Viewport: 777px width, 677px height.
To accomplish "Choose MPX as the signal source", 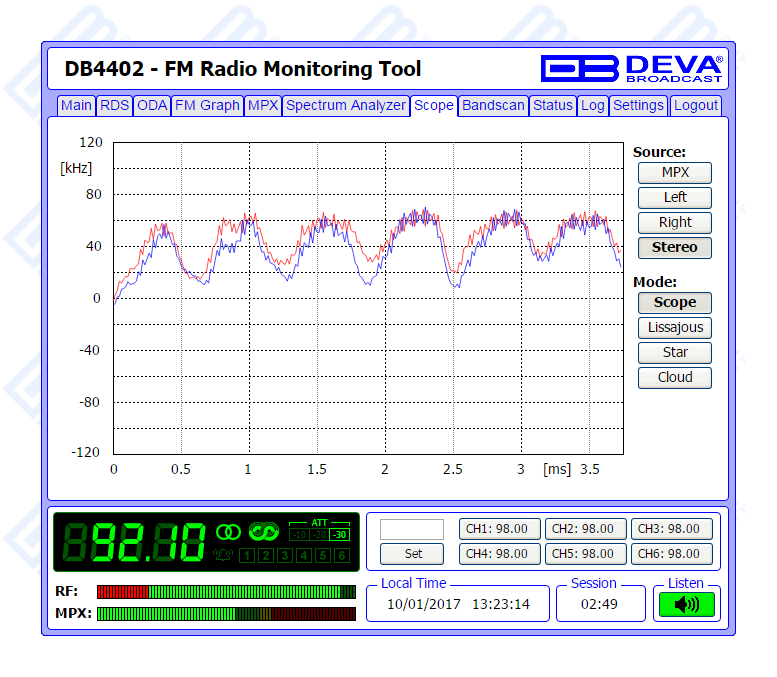I will [x=674, y=172].
